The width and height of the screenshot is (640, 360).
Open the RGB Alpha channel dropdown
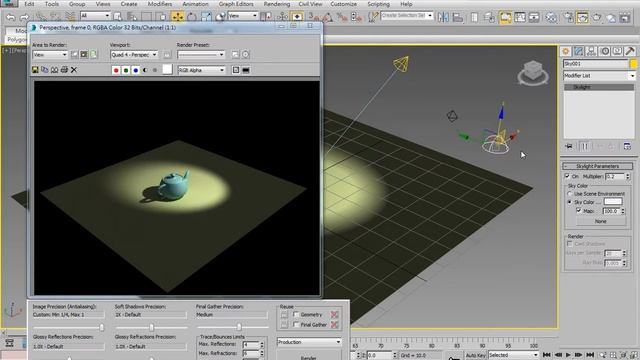coord(202,70)
